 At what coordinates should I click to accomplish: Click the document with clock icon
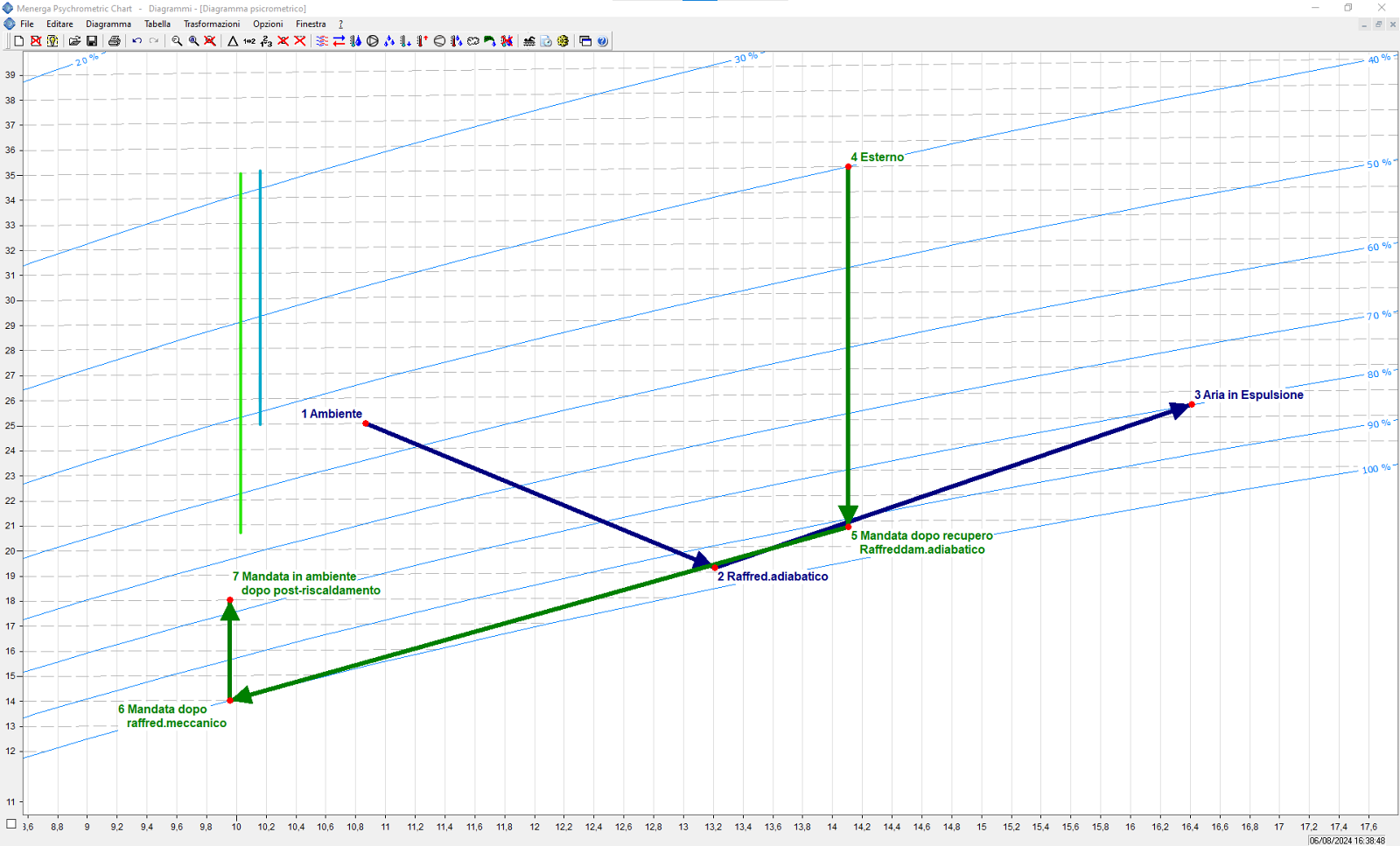[x=546, y=41]
